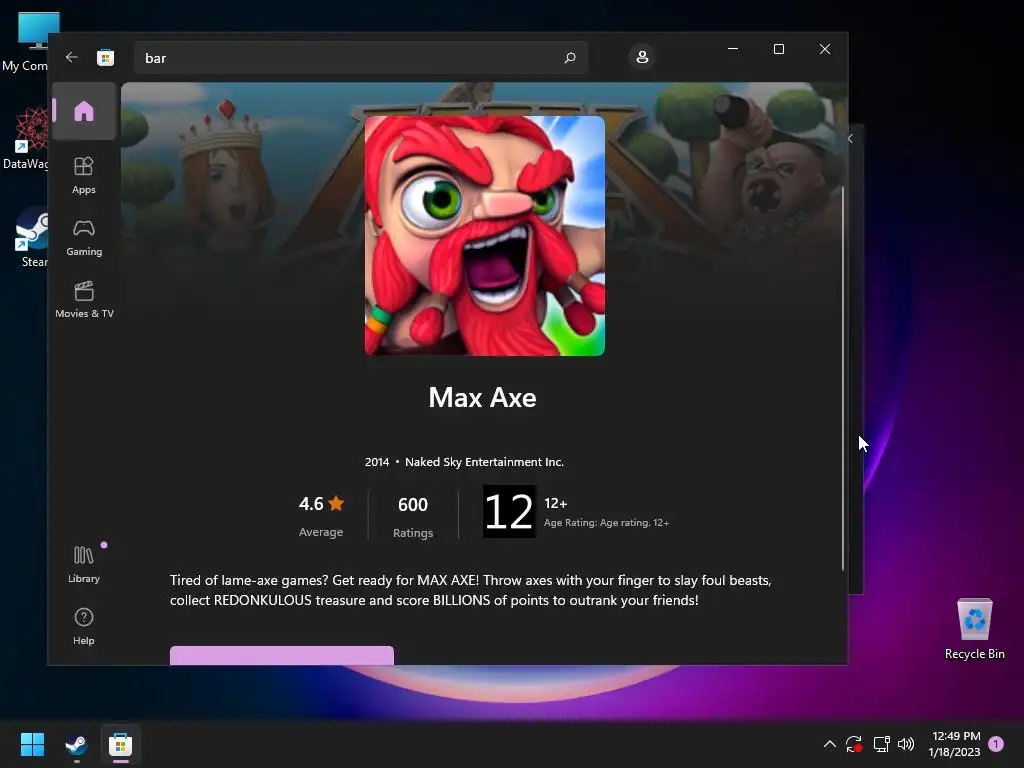
Task: Go back with the Store back arrow
Action: [x=72, y=57]
